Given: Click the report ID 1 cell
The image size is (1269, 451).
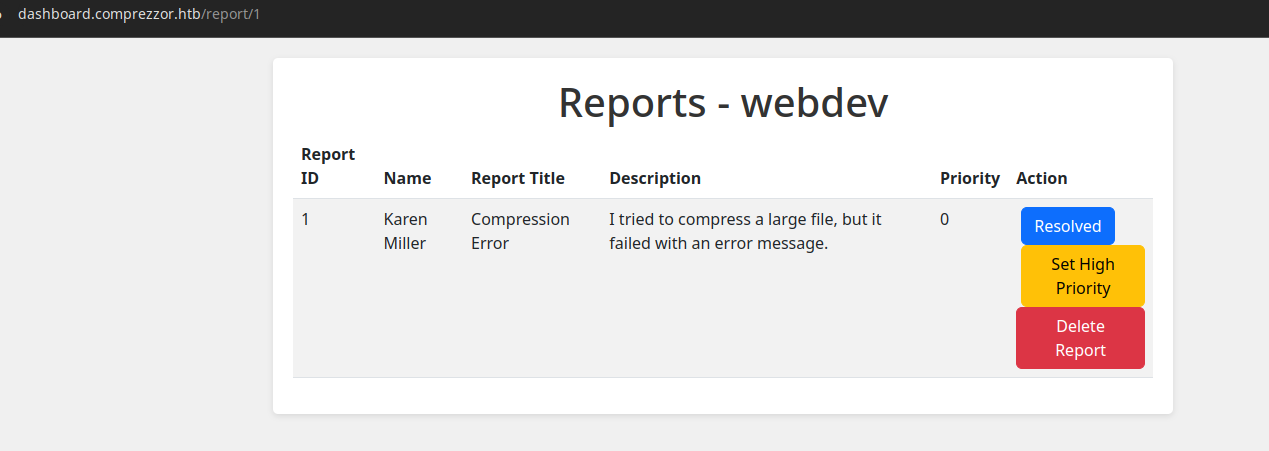Looking at the screenshot, I should point(306,219).
